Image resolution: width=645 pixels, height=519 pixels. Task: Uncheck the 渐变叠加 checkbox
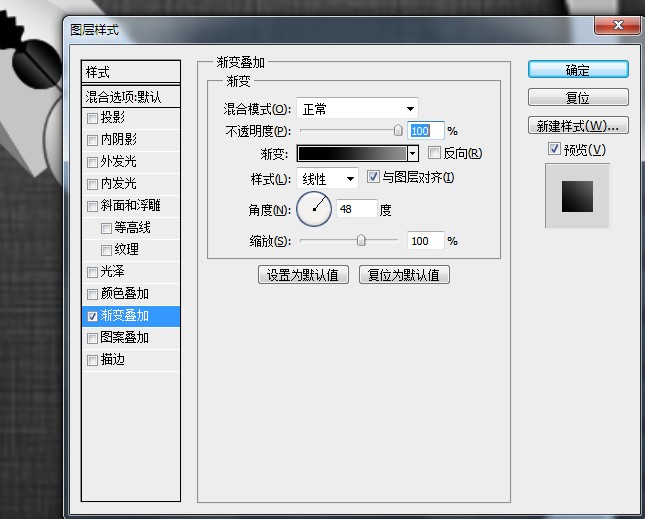(x=92, y=316)
